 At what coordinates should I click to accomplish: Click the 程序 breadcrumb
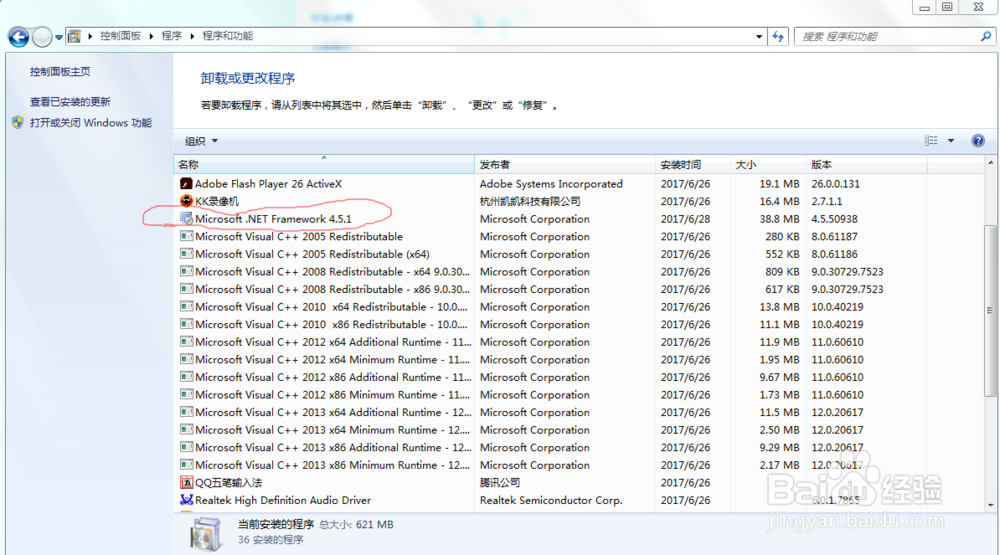[x=172, y=36]
